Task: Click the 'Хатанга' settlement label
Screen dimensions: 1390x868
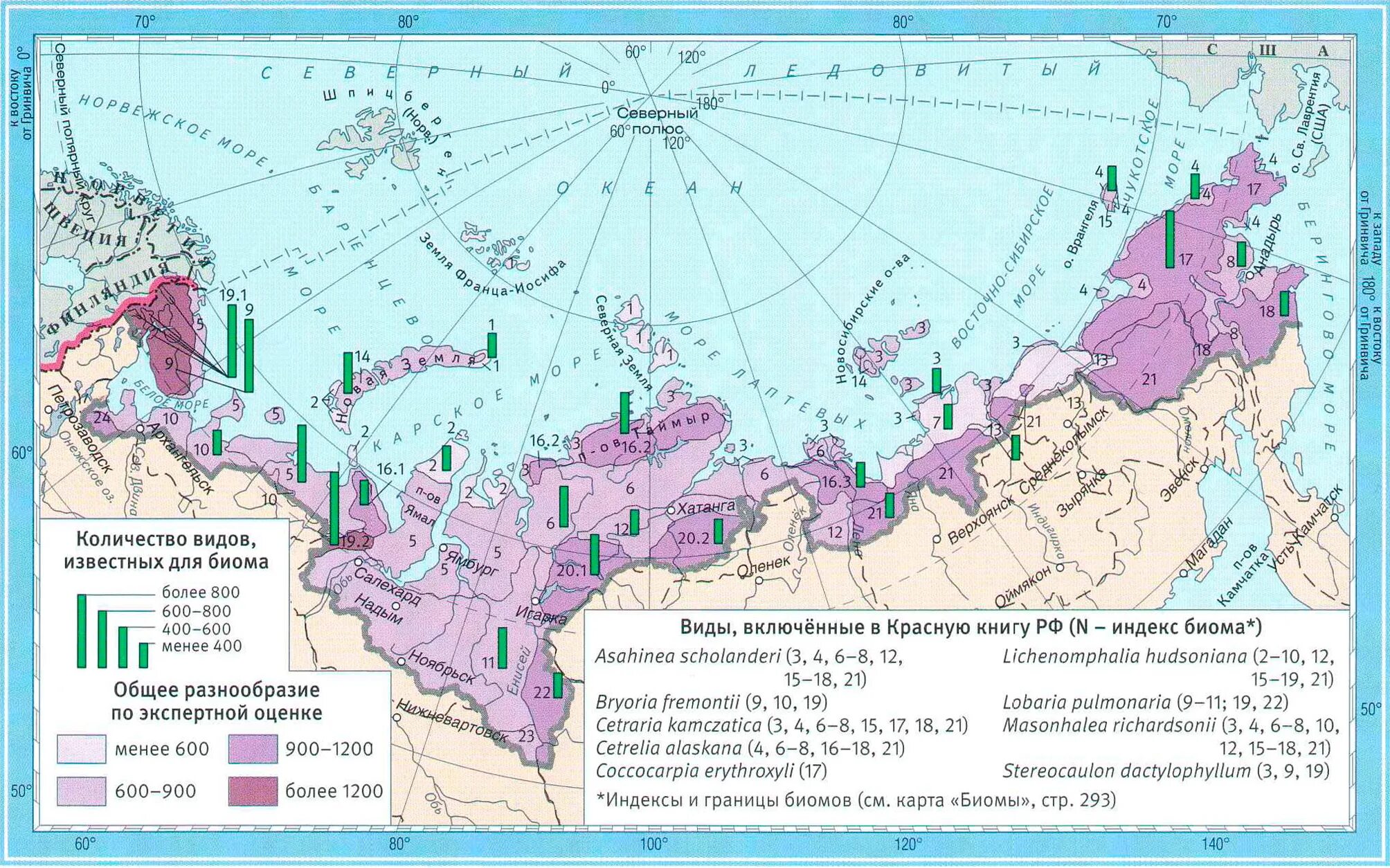Action: pos(705,507)
